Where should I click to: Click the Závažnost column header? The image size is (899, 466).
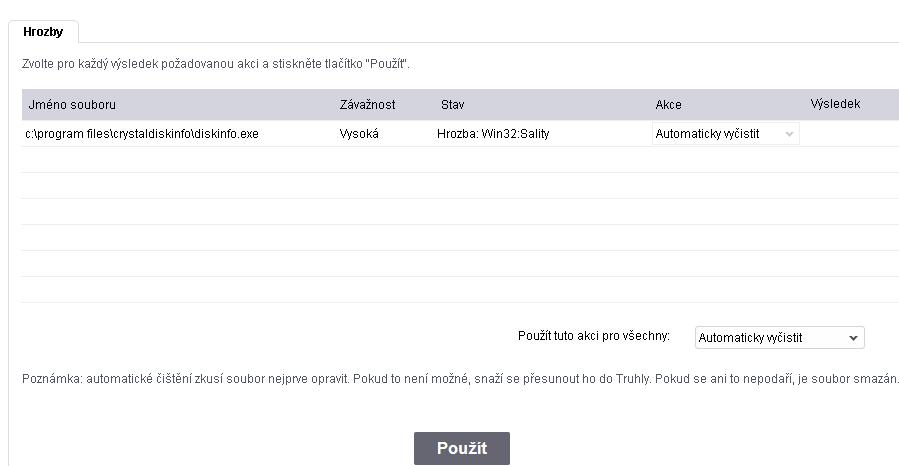(367, 104)
